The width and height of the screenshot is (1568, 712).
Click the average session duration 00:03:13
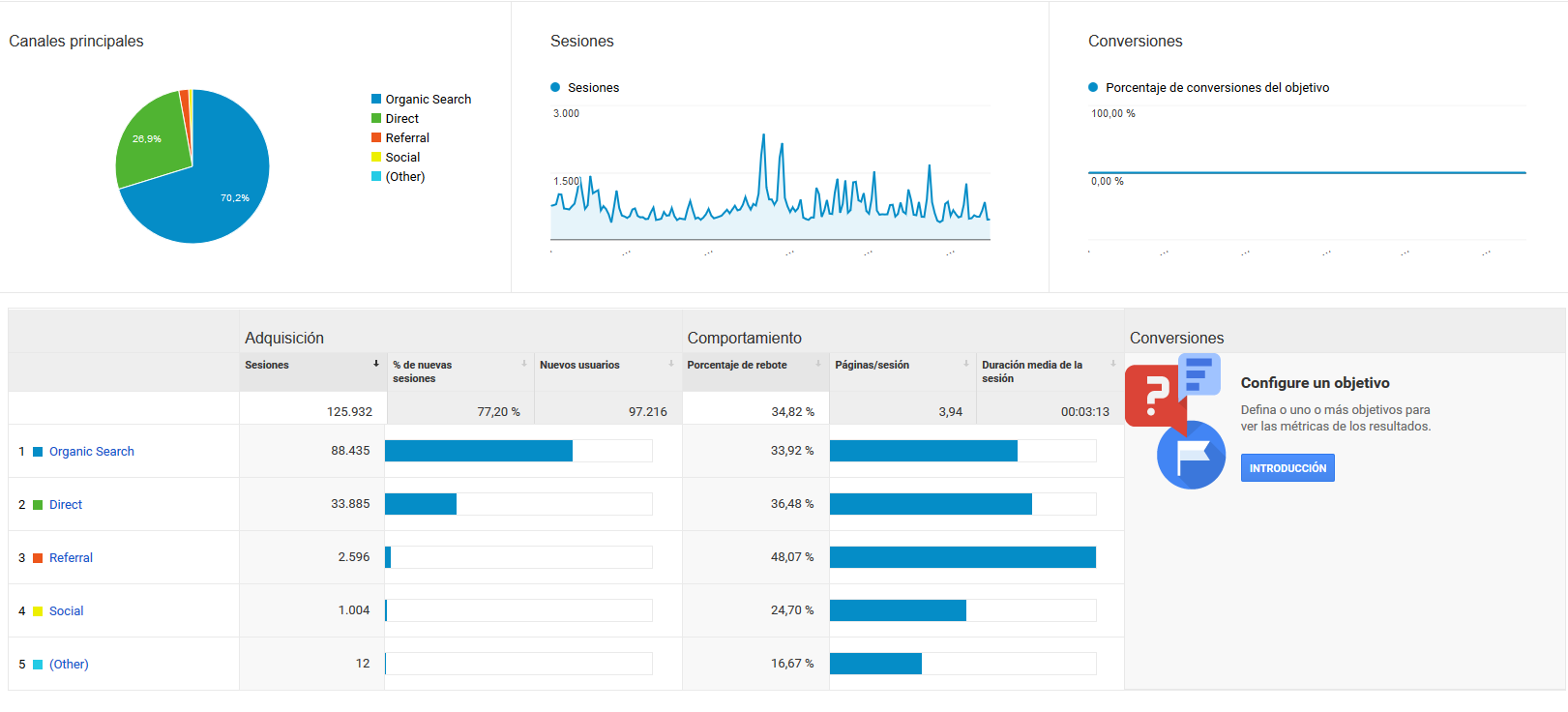click(x=1085, y=411)
